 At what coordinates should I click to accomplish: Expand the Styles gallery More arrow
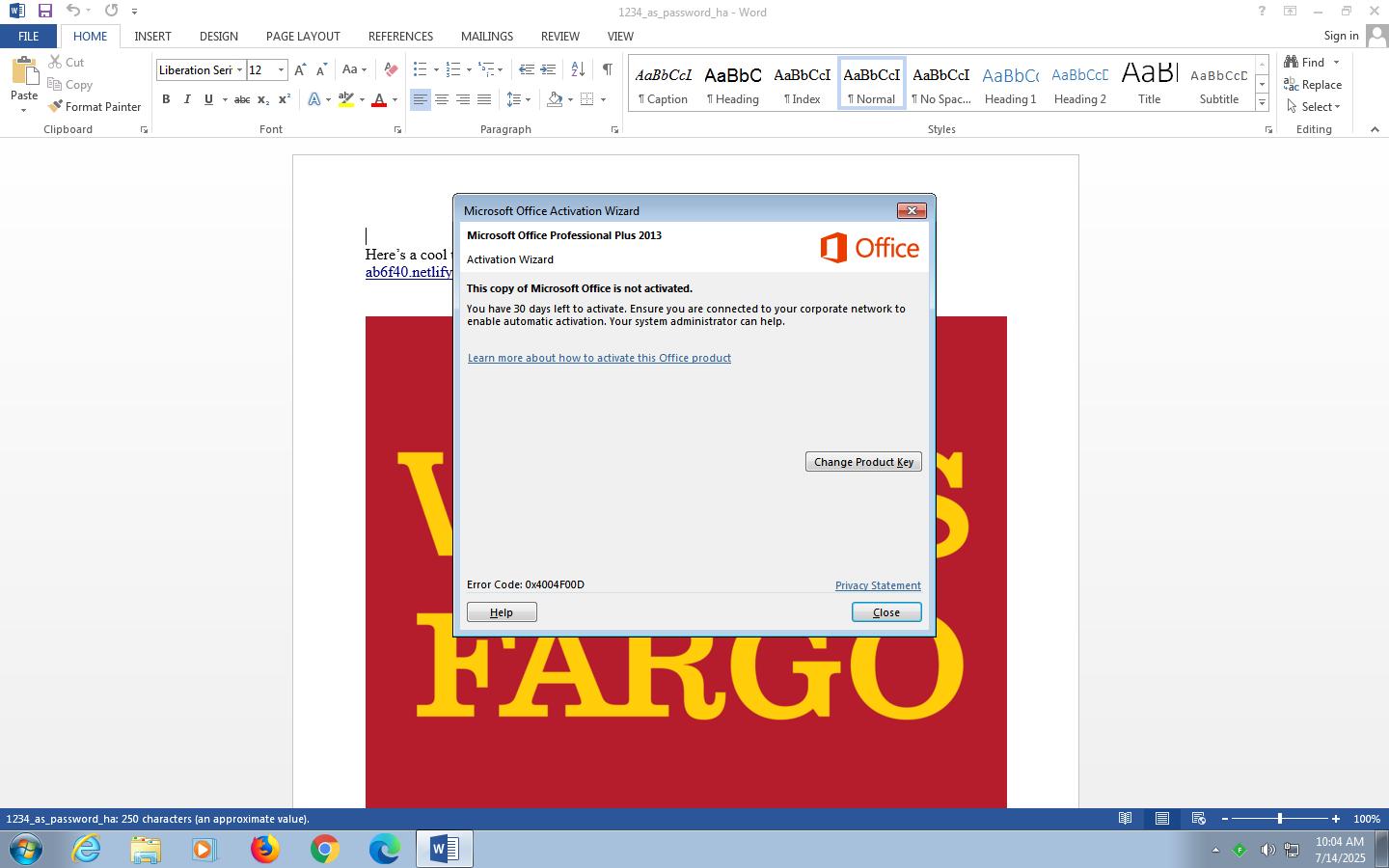click(1262, 103)
